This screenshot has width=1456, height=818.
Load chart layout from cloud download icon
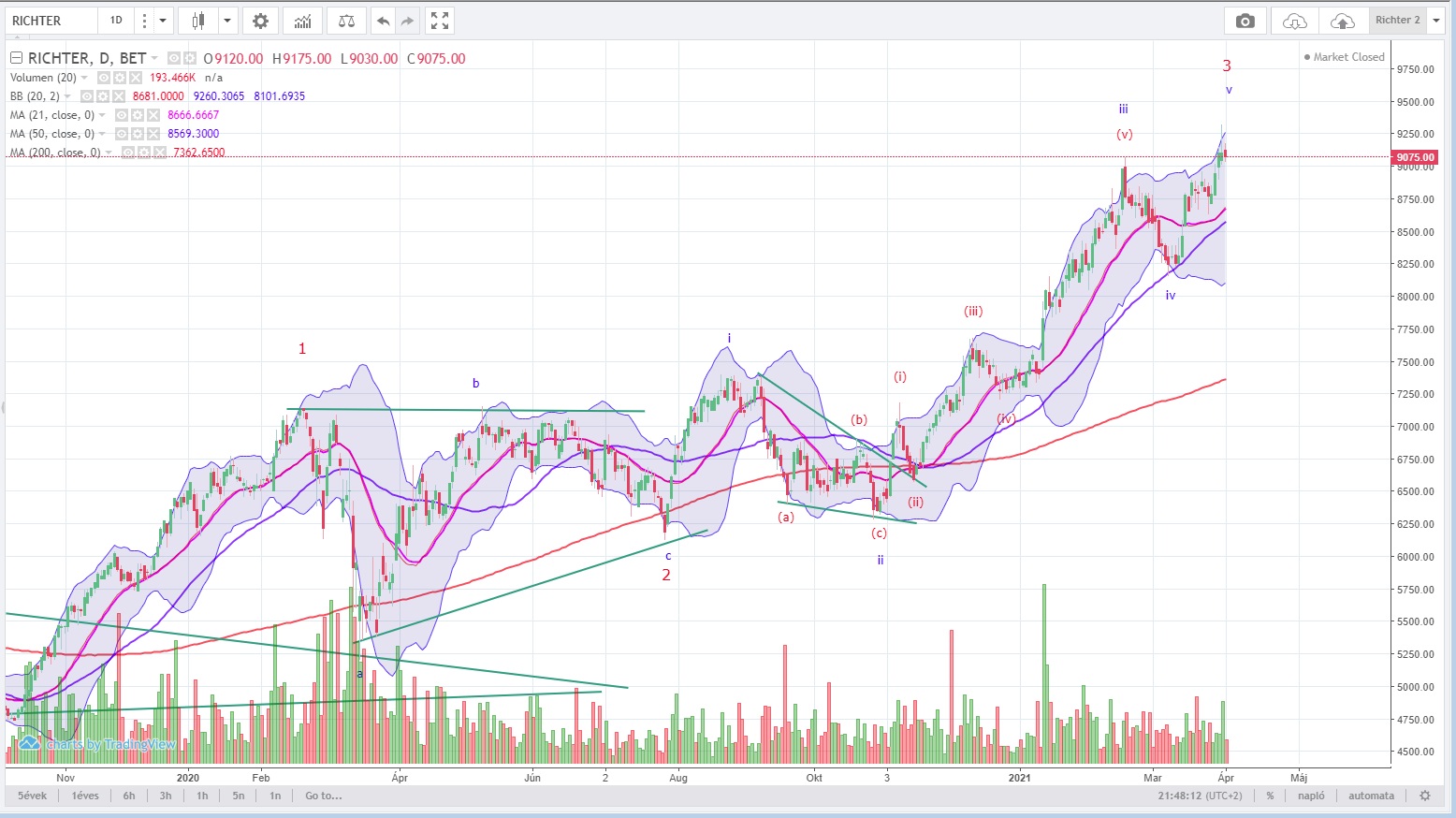pyautogui.click(x=1295, y=21)
